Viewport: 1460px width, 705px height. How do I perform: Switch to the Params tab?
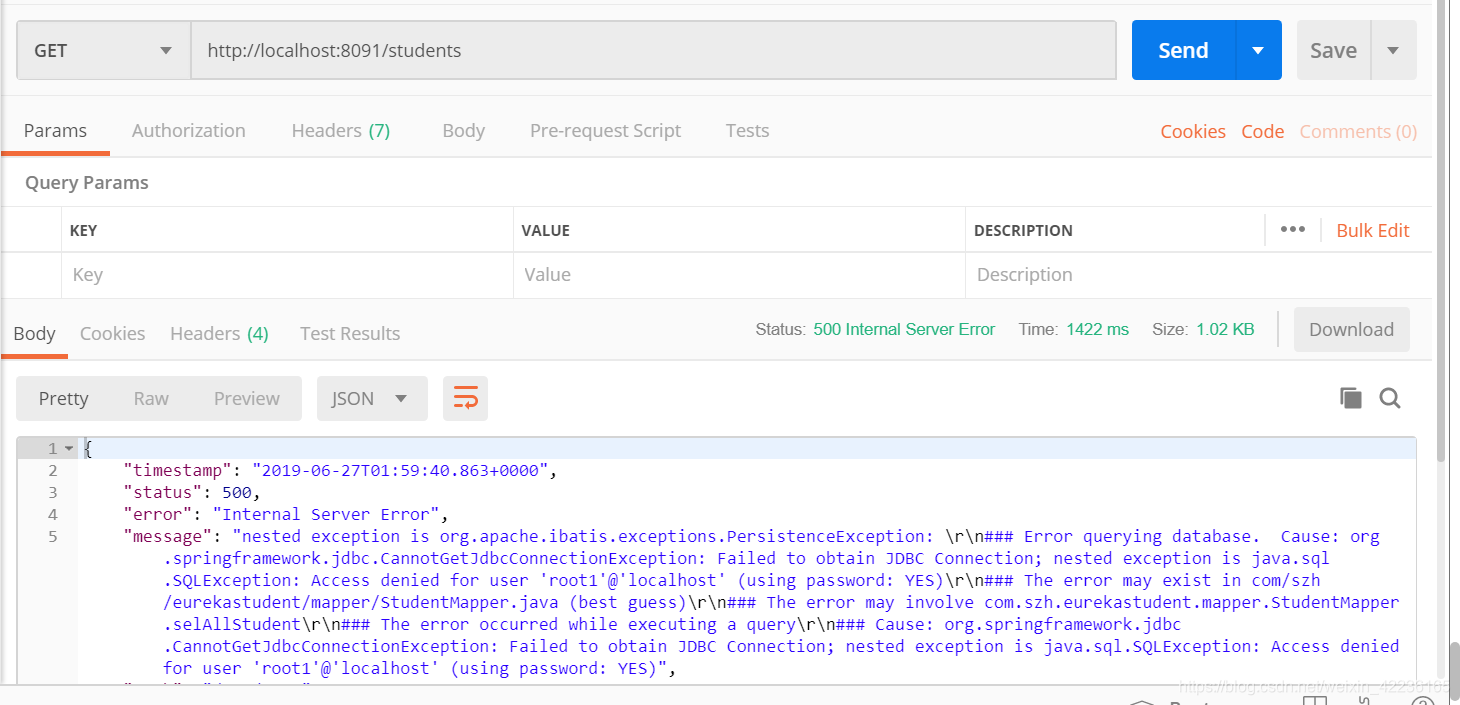click(55, 131)
